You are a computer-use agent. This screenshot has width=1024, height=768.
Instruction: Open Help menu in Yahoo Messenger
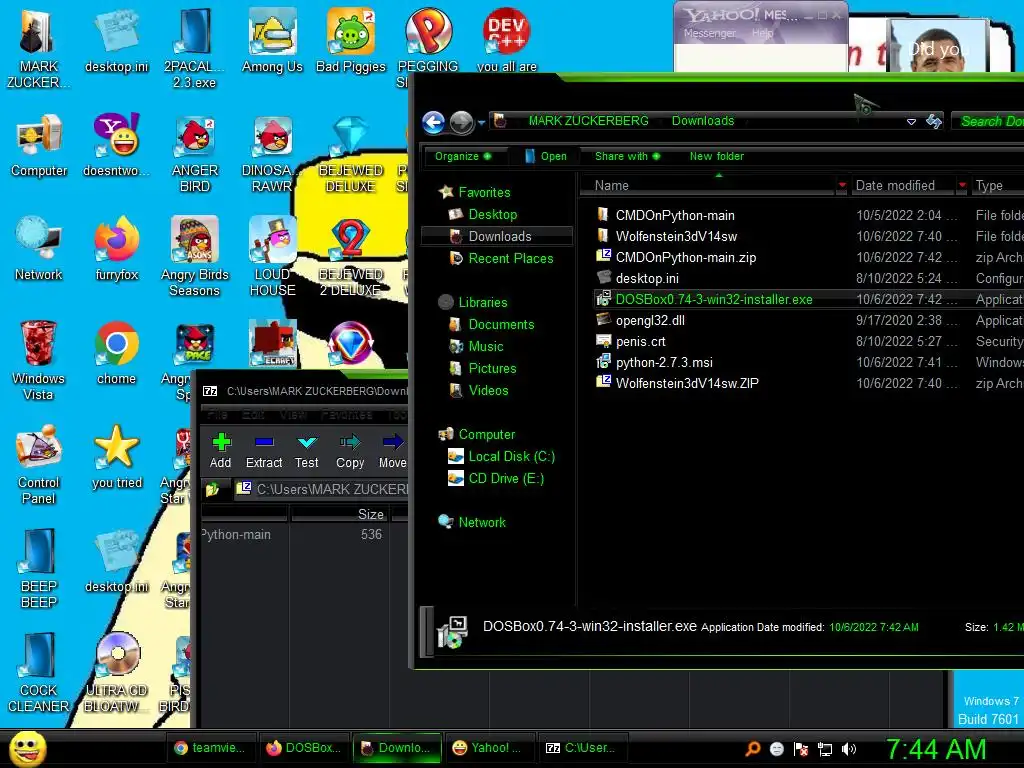(762, 33)
